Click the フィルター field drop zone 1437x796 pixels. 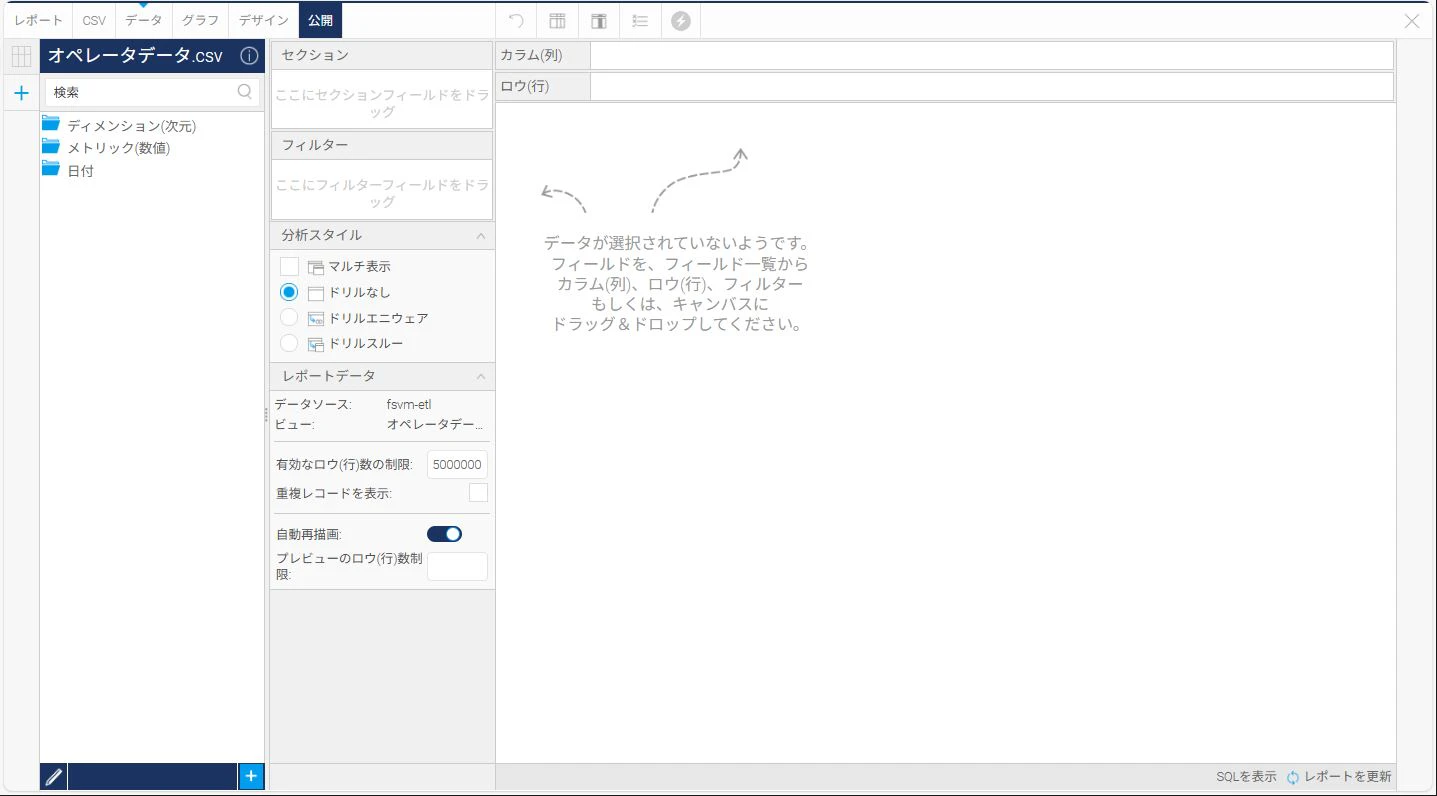pyautogui.click(x=382, y=190)
